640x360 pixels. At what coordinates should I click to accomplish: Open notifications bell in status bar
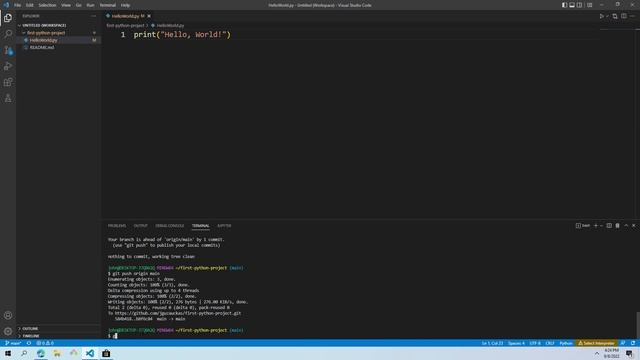(x=633, y=343)
